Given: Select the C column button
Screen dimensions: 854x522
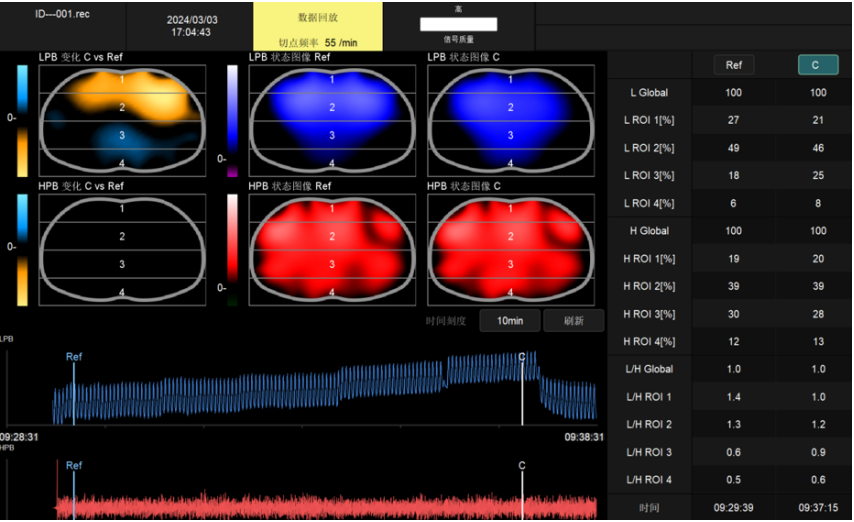Looking at the screenshot, I should click(818, 65).
